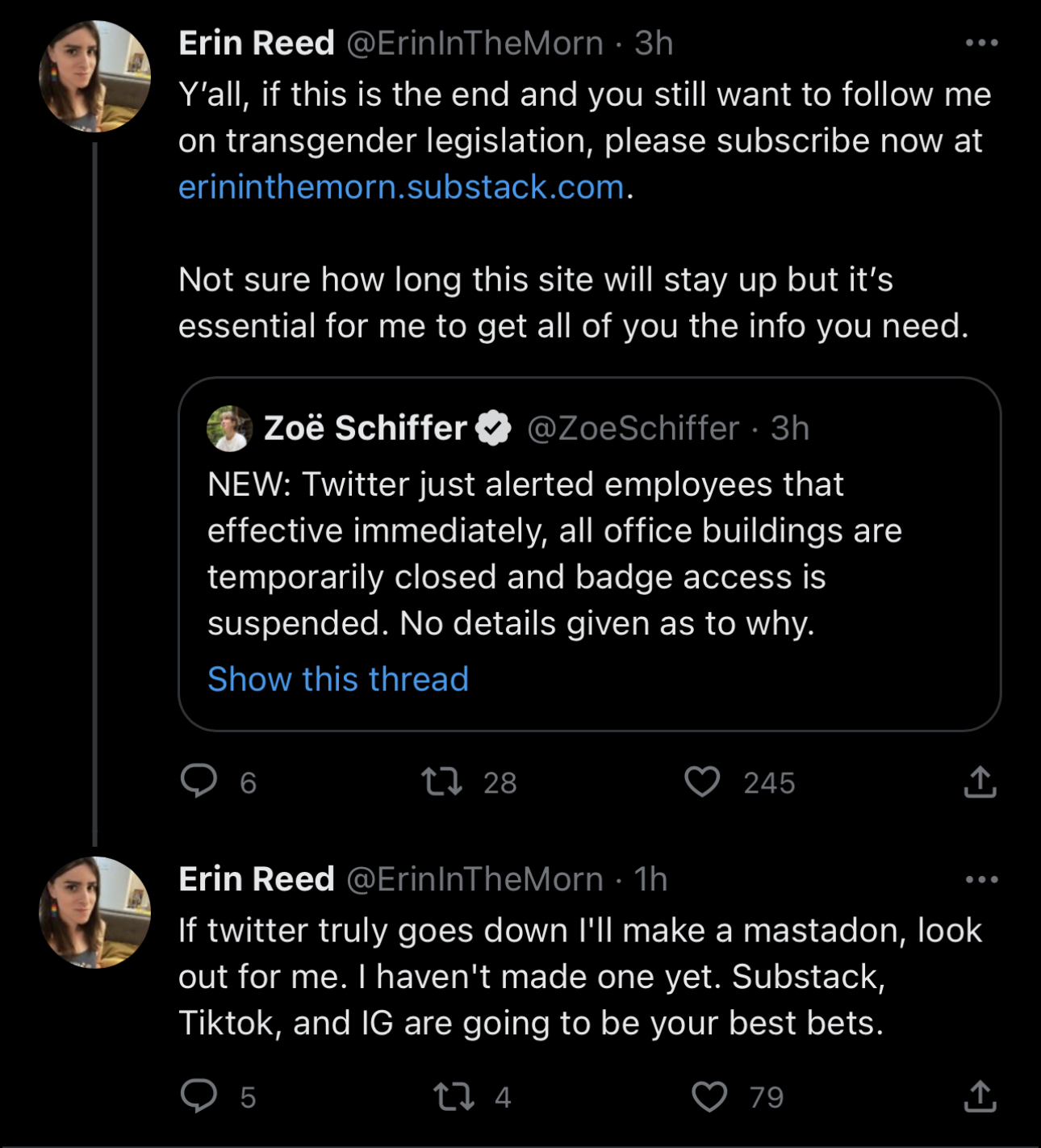
Task: Reply to the mastodon tweet
Action: pyautogui.click(x=199, y=1096)
